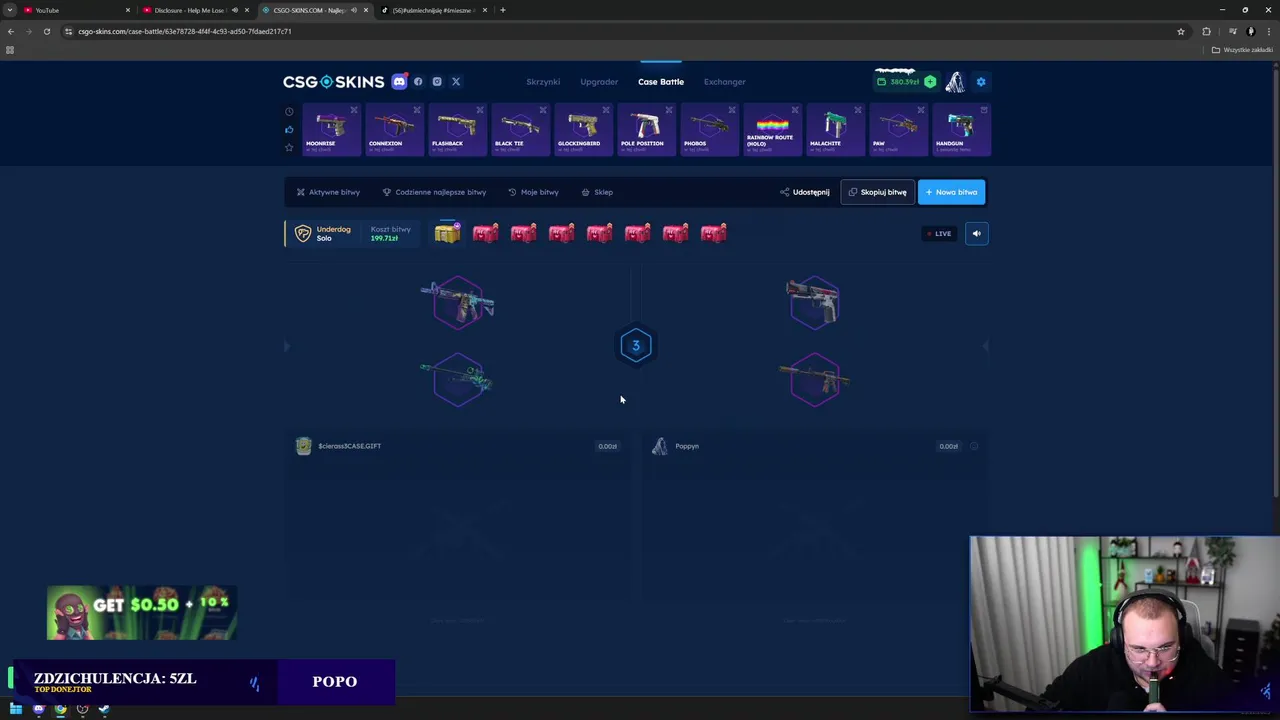The image size is (1280, 720).
Task: Go to Codzienne najlepsze bitwy
Action: (434, 192)
